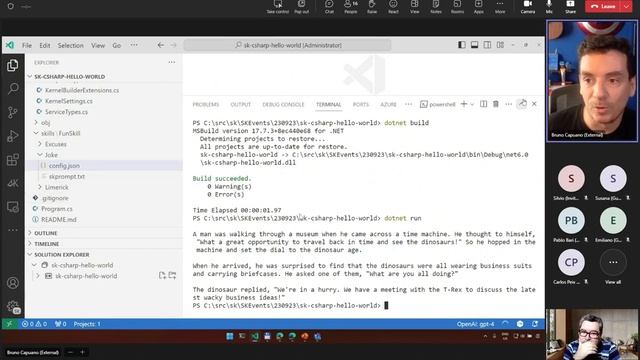Open Notes in Teams meeting toolbar

coord(436,7)
